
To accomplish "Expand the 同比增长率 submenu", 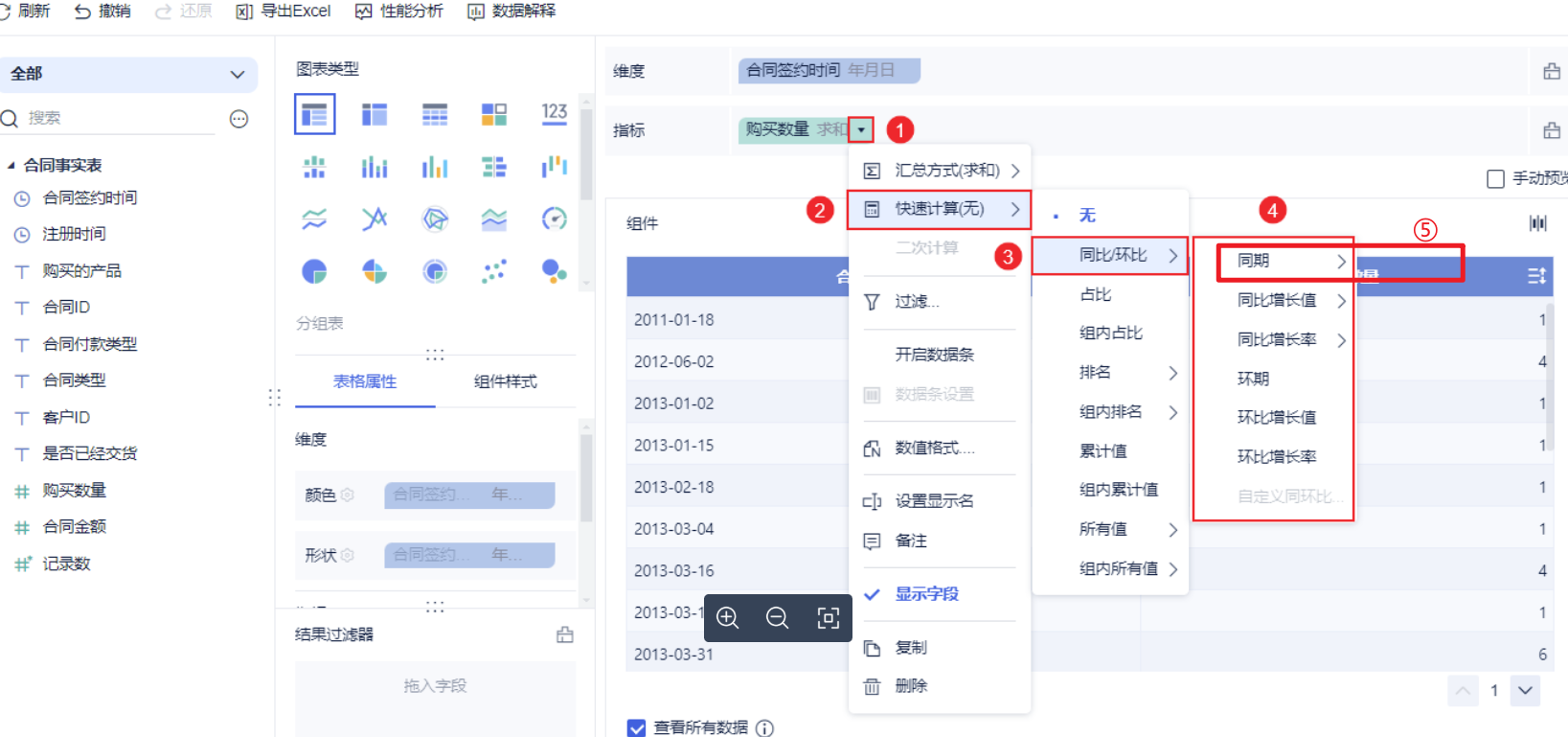I will (x=1274, y=340).
